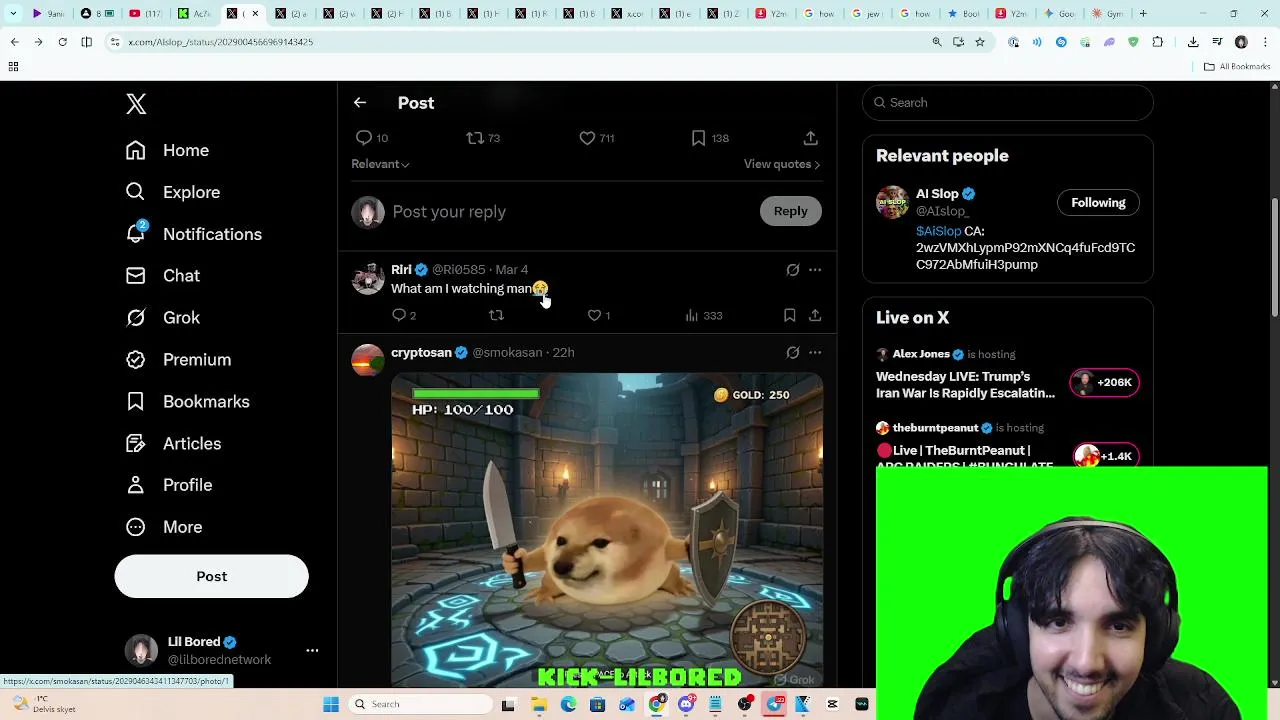The height and width of the screenshot is (720, 1280).
Task: Repost Riri's reply
Action: pyautogui.click(x=496, y=316)
